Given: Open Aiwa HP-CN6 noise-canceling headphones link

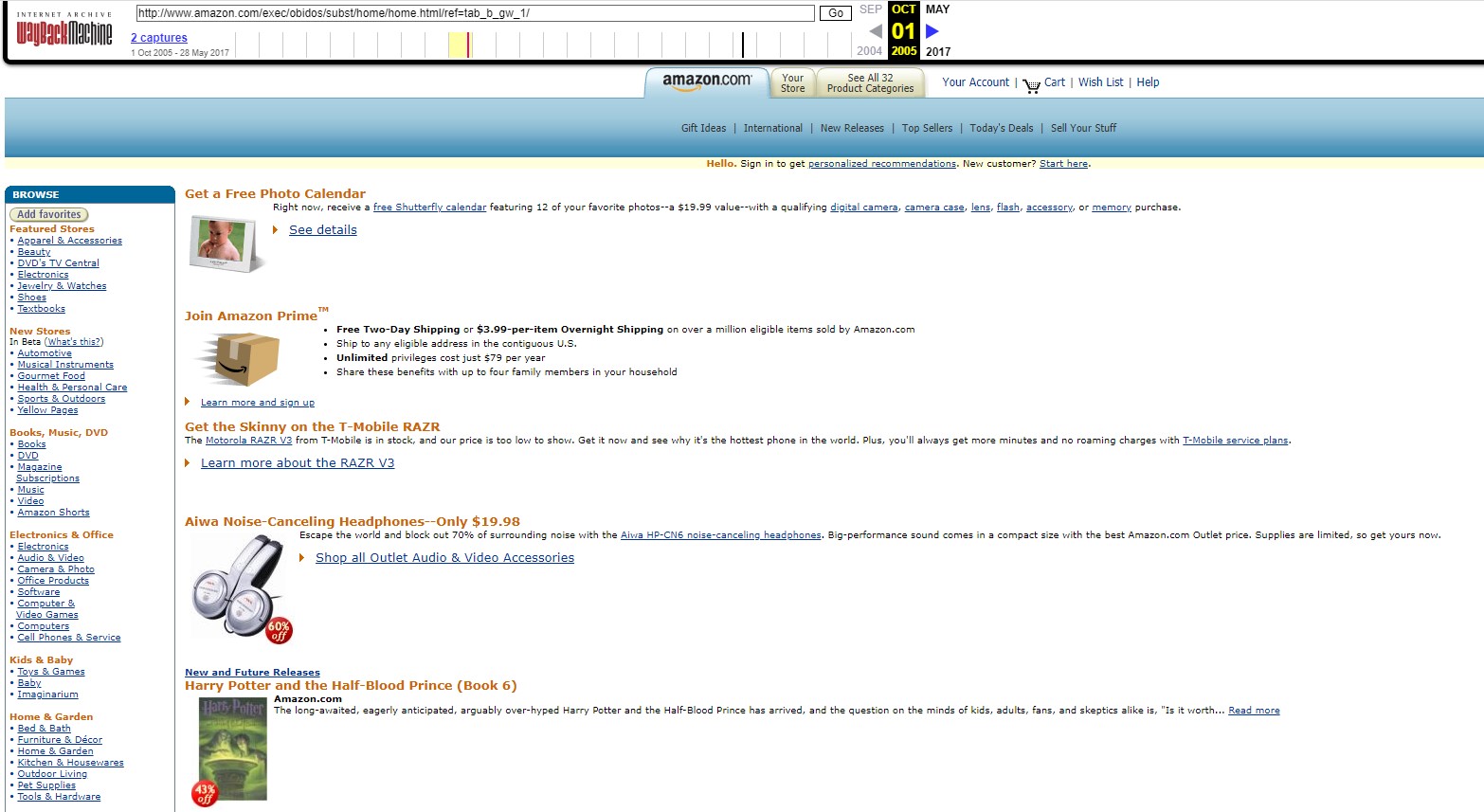Looking at the screenshot, I should [721, 535].
